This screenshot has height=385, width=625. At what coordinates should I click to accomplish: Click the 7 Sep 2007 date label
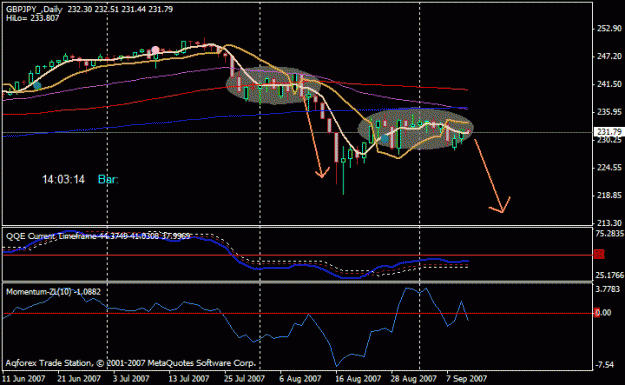click(x=467, y=379)
